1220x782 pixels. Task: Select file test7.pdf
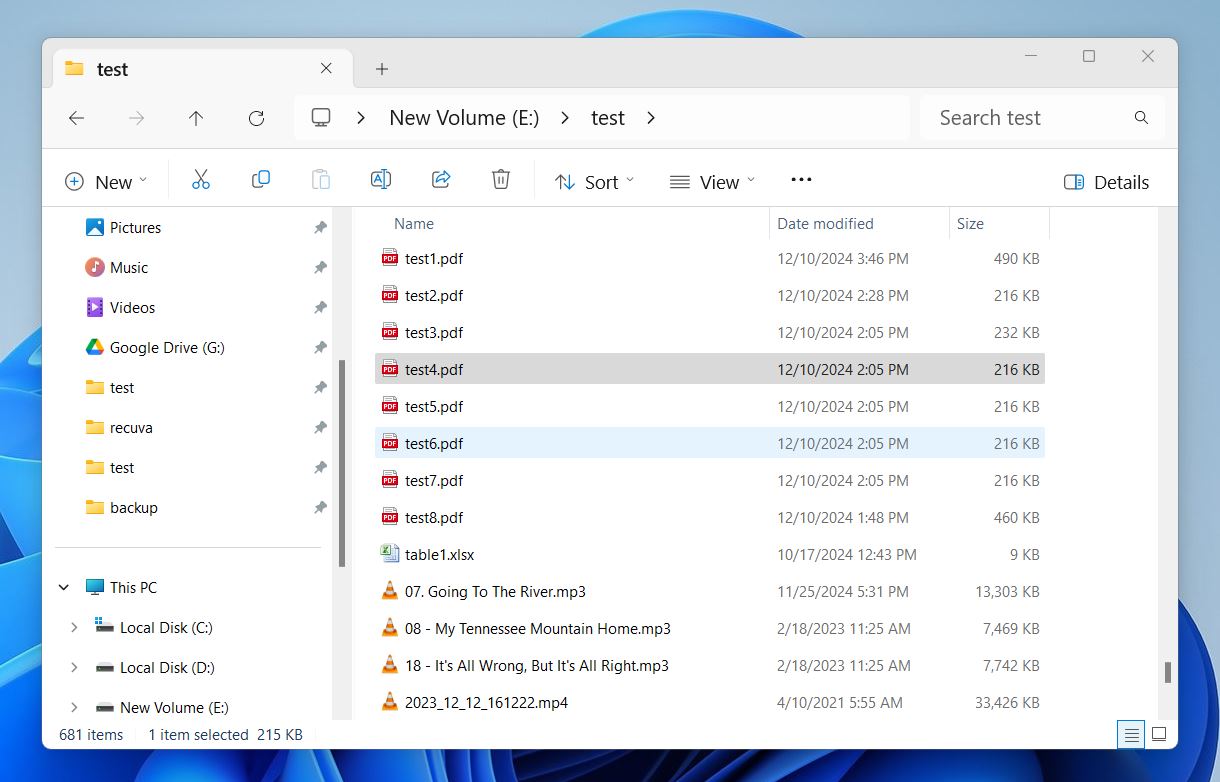point(710,480)
